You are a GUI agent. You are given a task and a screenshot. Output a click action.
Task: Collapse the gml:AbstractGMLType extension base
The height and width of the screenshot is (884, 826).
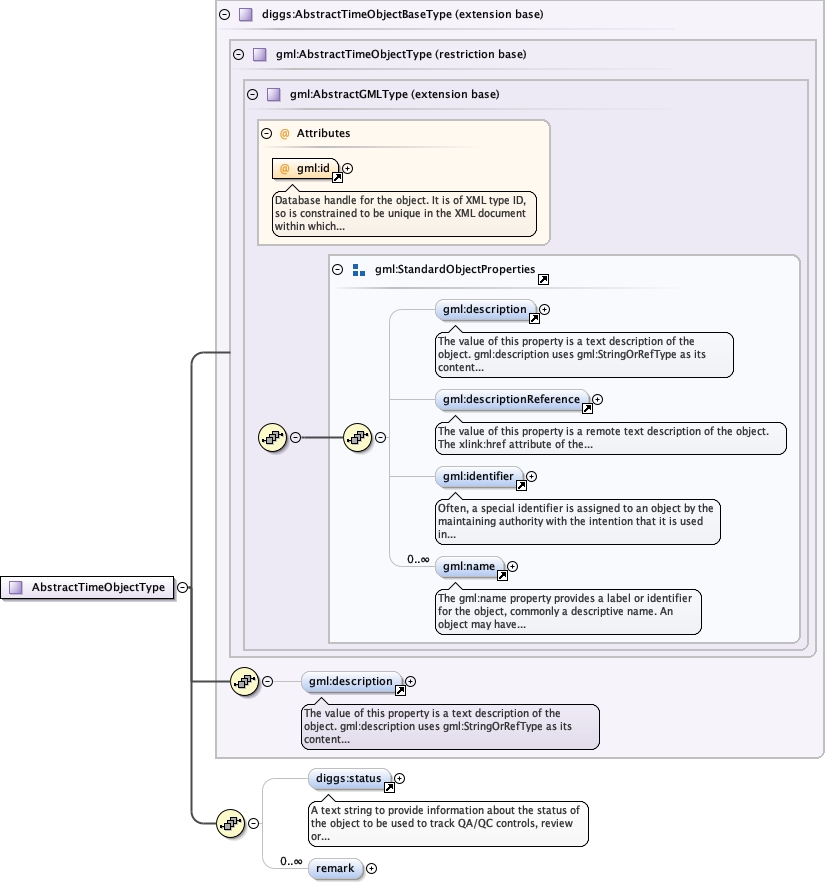252,94
